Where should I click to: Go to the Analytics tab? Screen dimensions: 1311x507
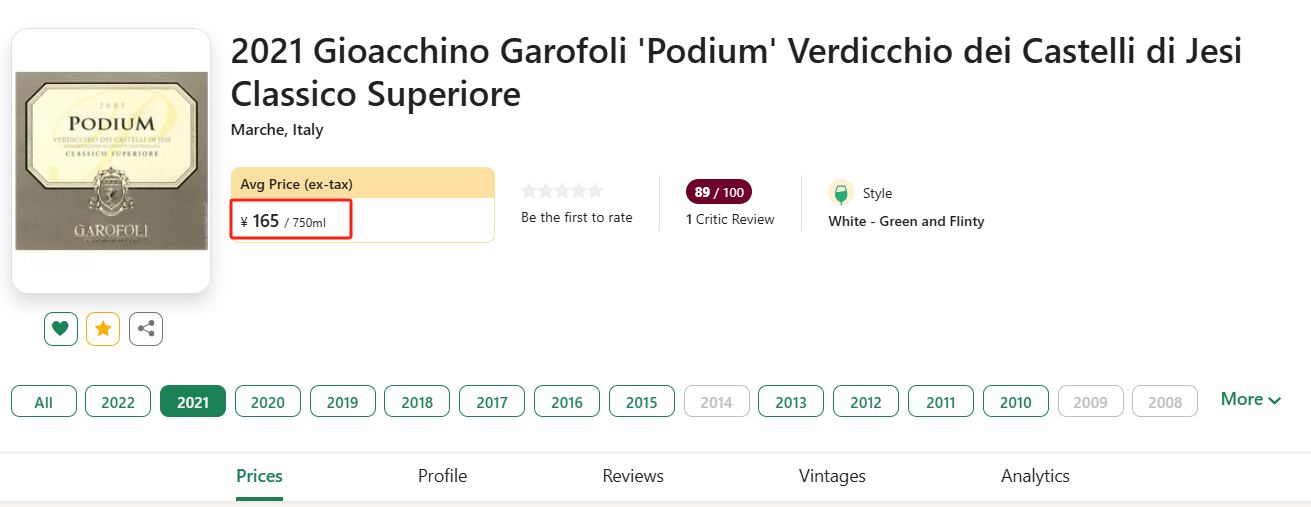1035,476
